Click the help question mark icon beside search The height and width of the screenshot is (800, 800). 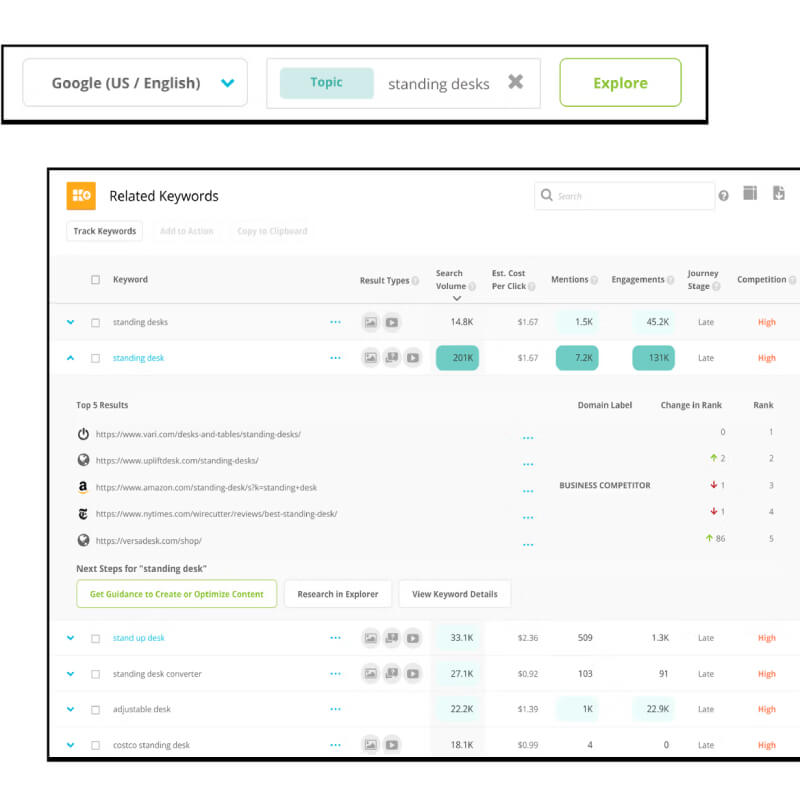coord(723,195)
